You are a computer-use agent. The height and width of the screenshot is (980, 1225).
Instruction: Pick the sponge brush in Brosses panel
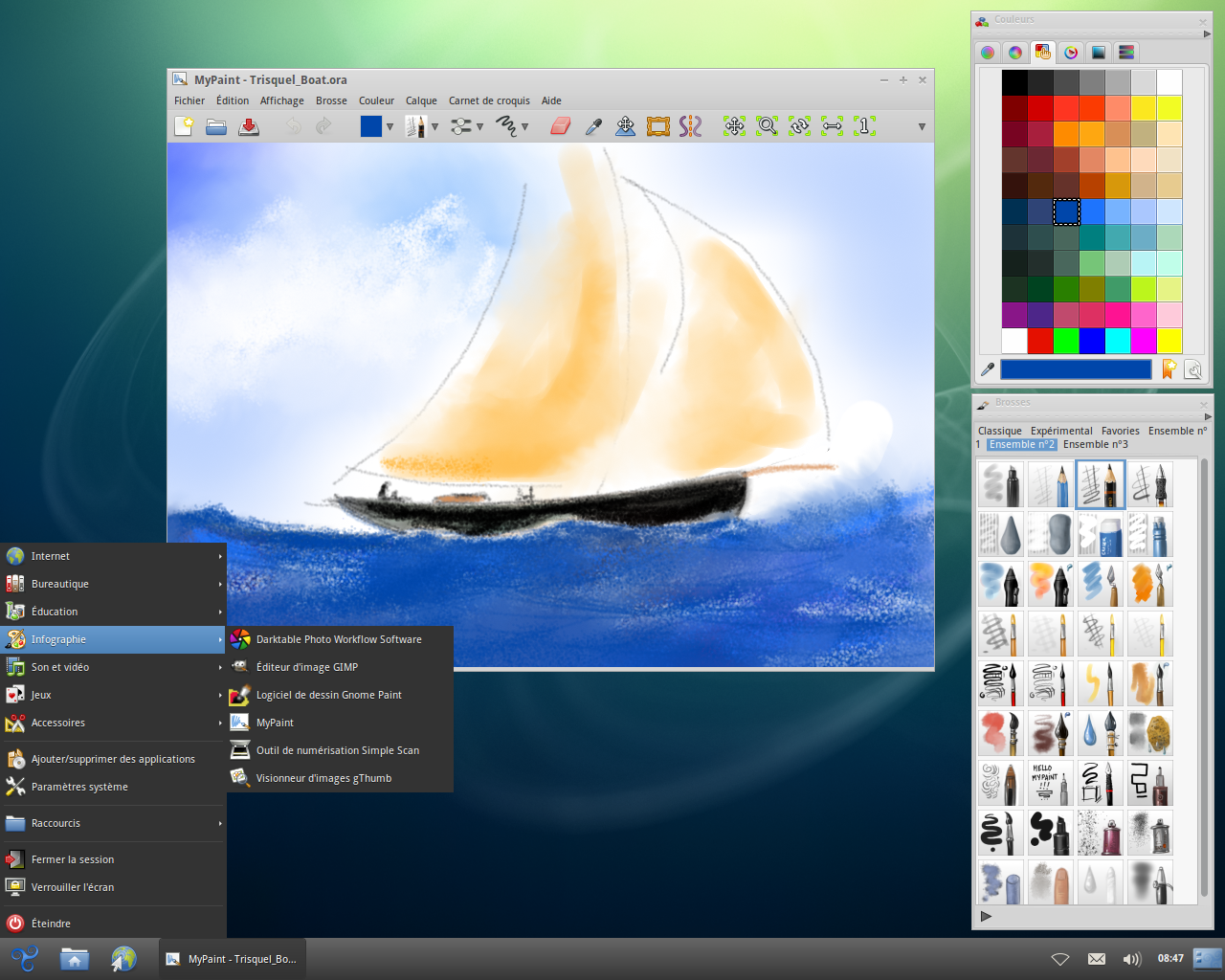coord(1149,733)
